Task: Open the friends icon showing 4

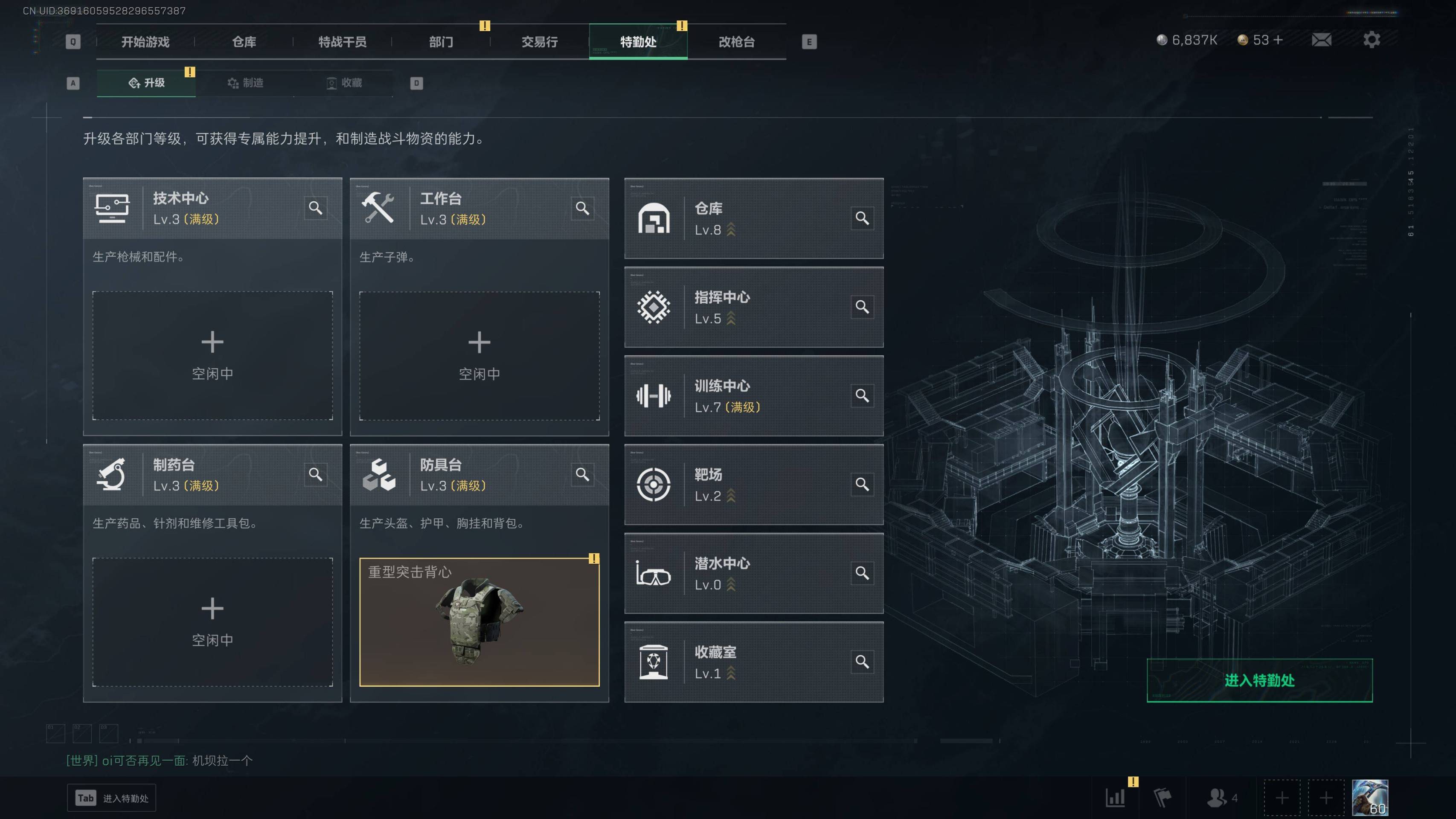Action: pyautogui.click(x=1222, y=798)
